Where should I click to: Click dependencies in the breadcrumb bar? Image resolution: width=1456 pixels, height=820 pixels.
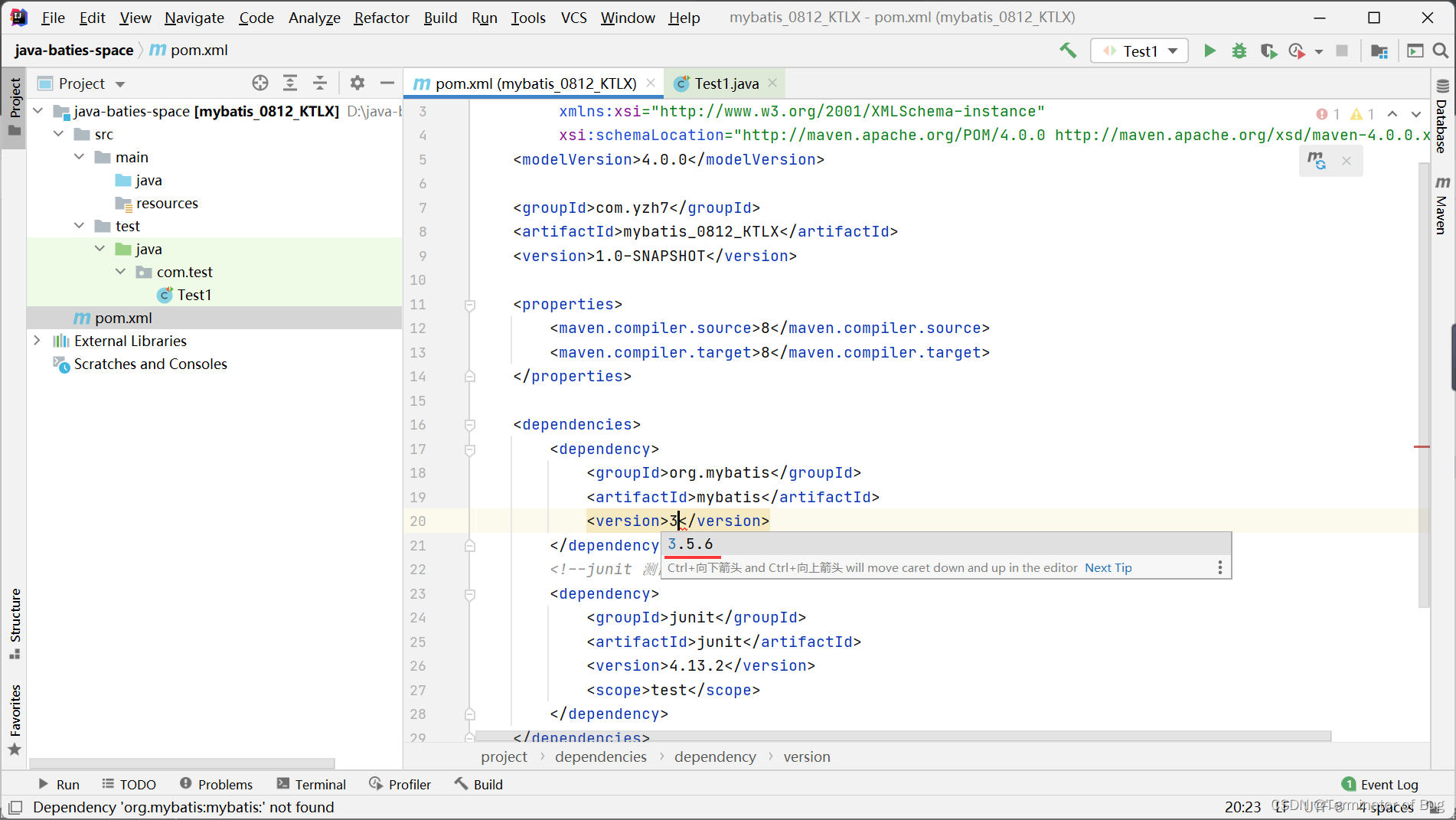click(600, 756)
